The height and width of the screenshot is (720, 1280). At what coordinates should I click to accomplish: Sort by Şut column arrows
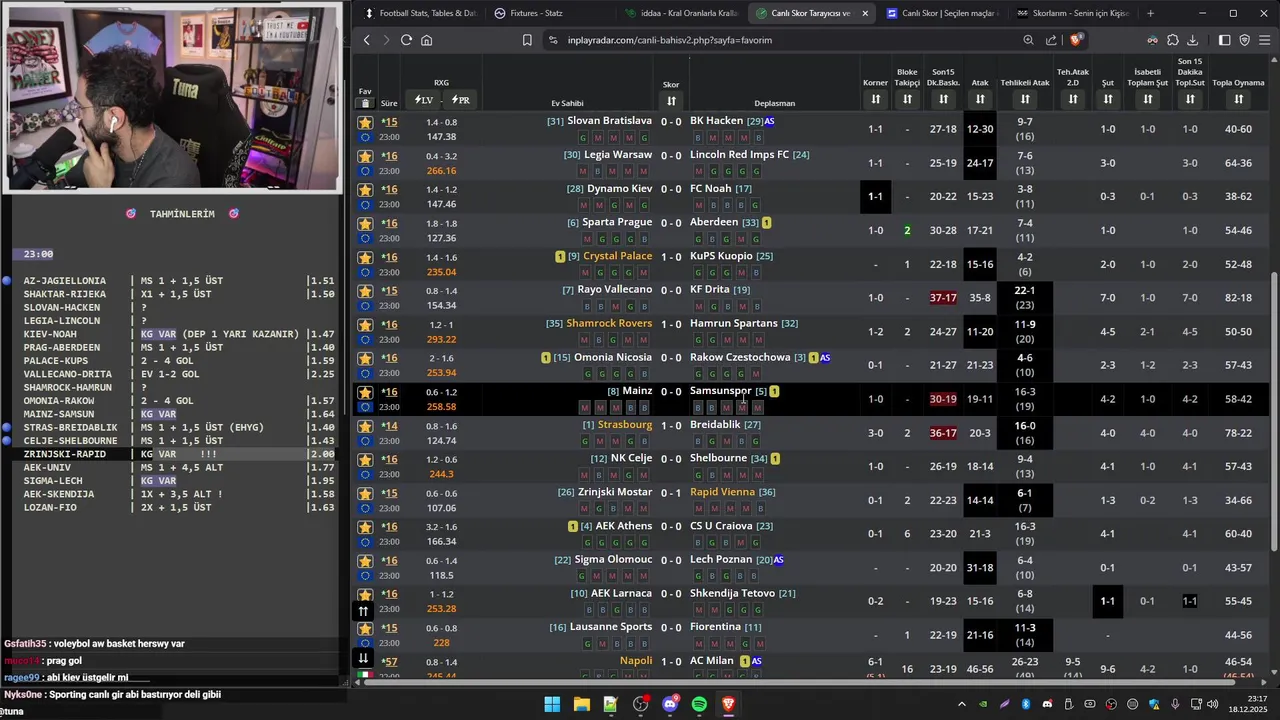click(x=1108, y=99)
